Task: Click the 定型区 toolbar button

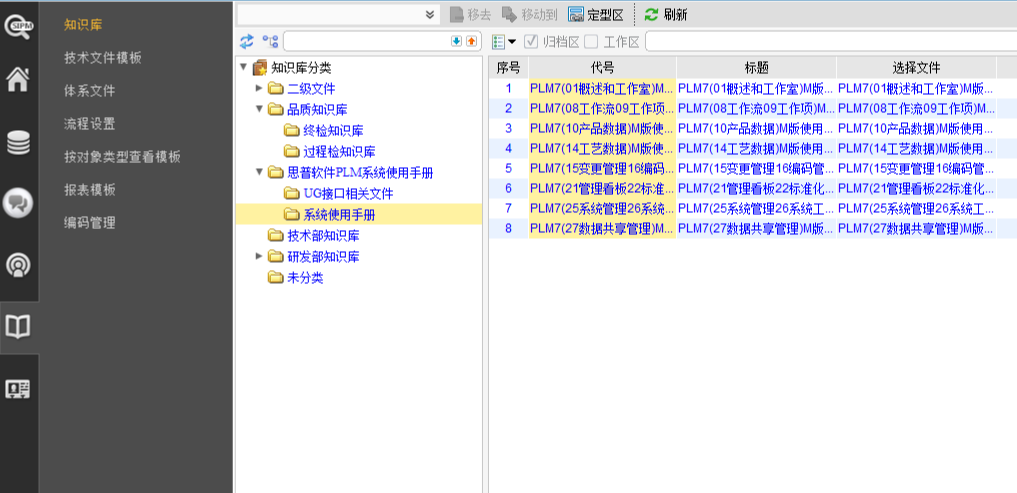Action: tap(596, 14)
